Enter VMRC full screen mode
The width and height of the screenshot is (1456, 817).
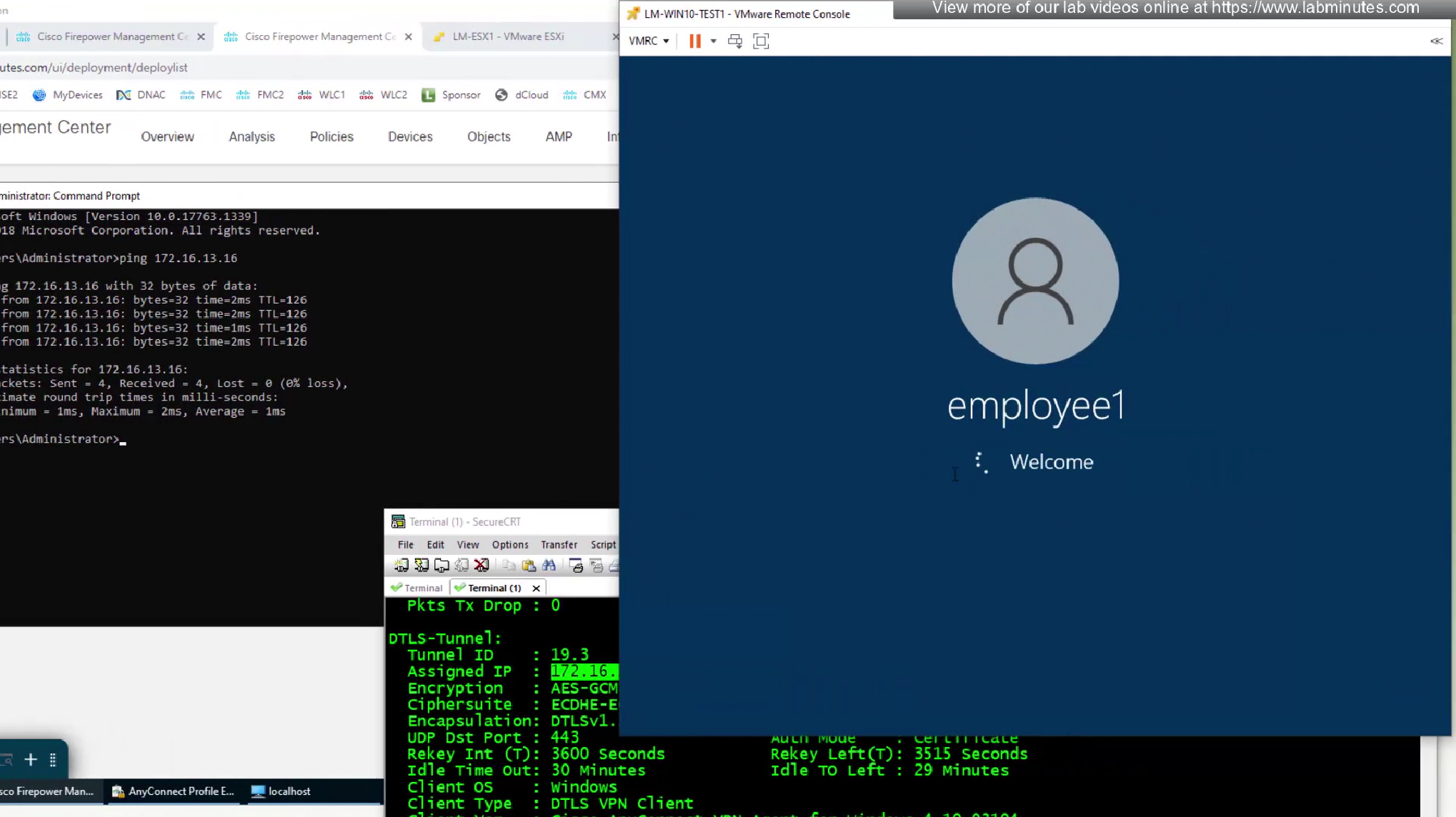click(761, 41)
